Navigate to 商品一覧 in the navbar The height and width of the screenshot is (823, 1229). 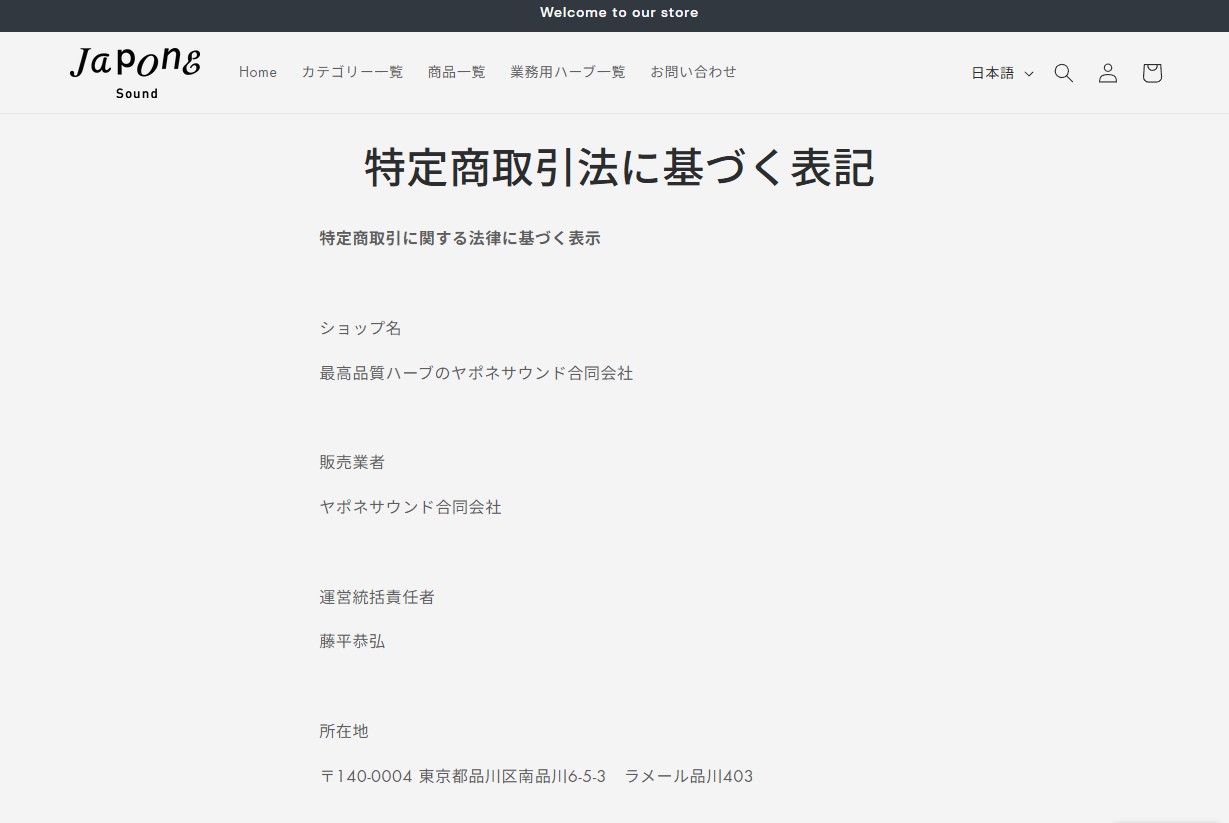[456, 72]
